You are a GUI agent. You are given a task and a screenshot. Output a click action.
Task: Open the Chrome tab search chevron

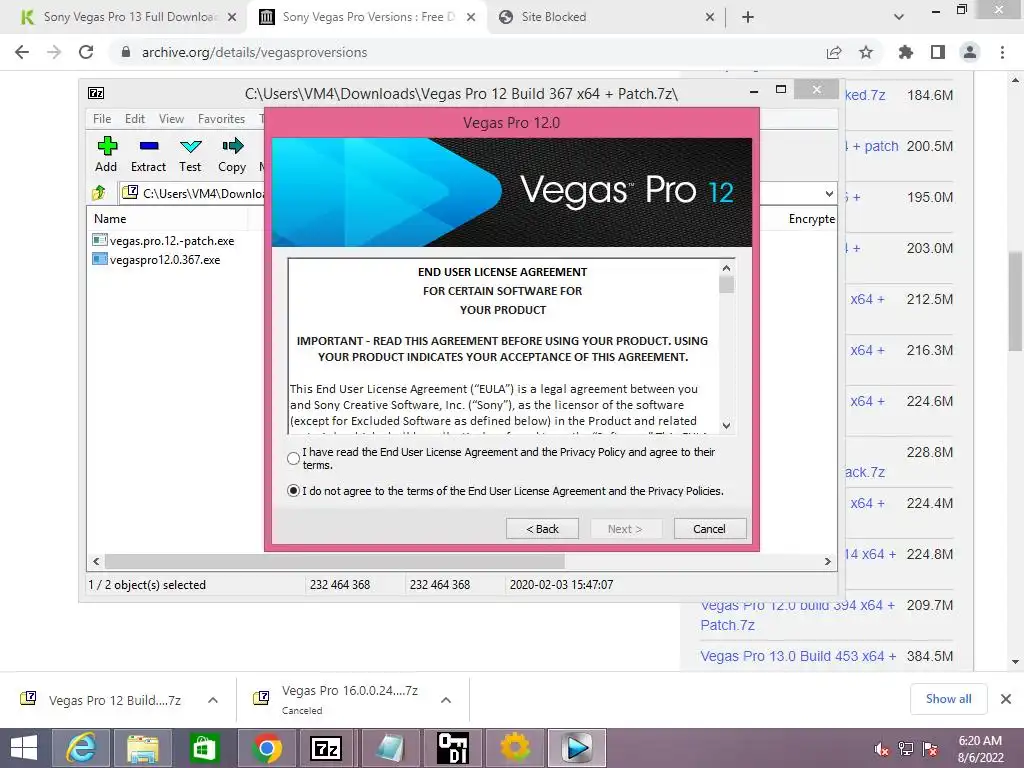point(899,17)
